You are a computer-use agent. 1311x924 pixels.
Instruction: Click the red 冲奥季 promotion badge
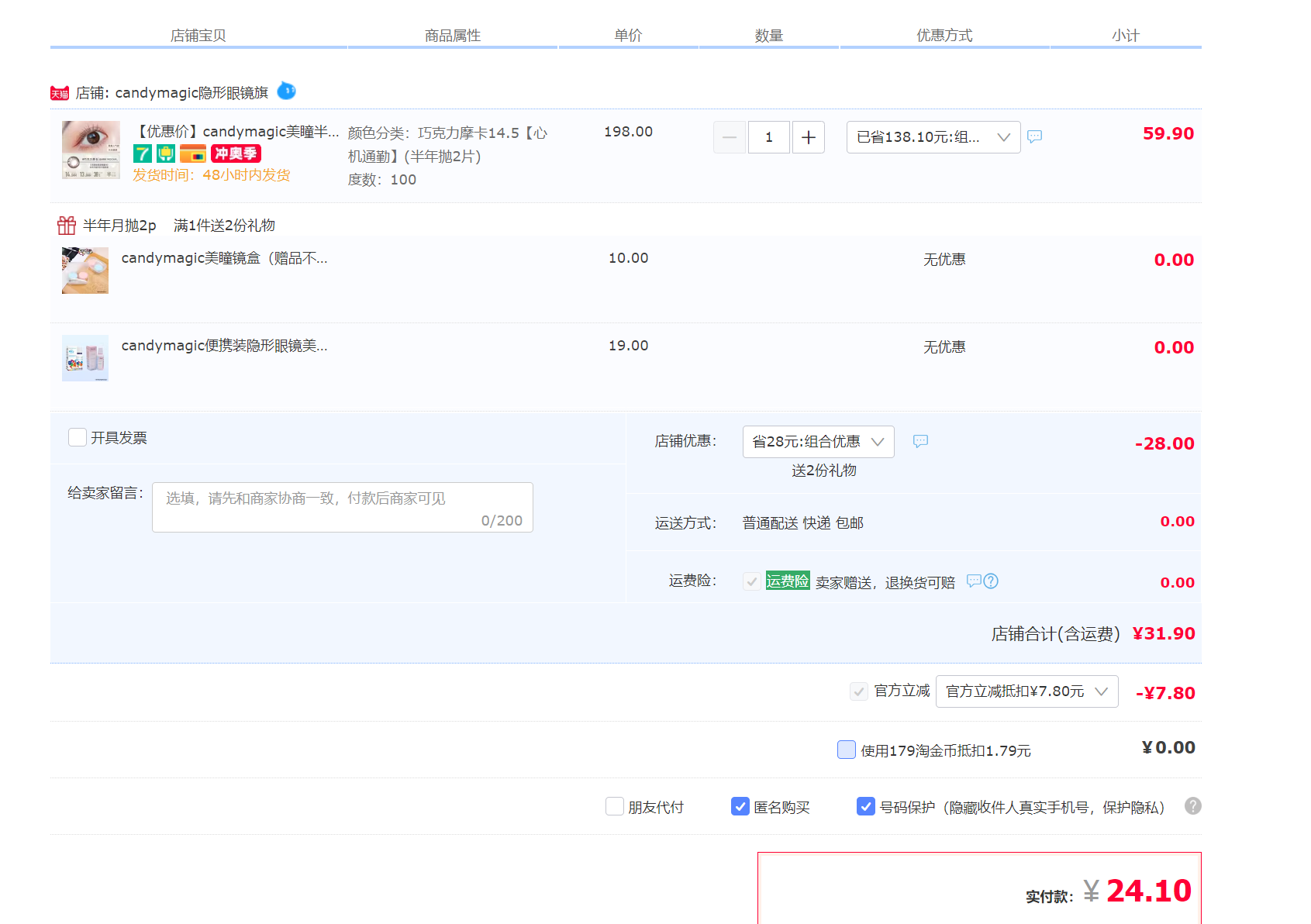coord(236,153)
